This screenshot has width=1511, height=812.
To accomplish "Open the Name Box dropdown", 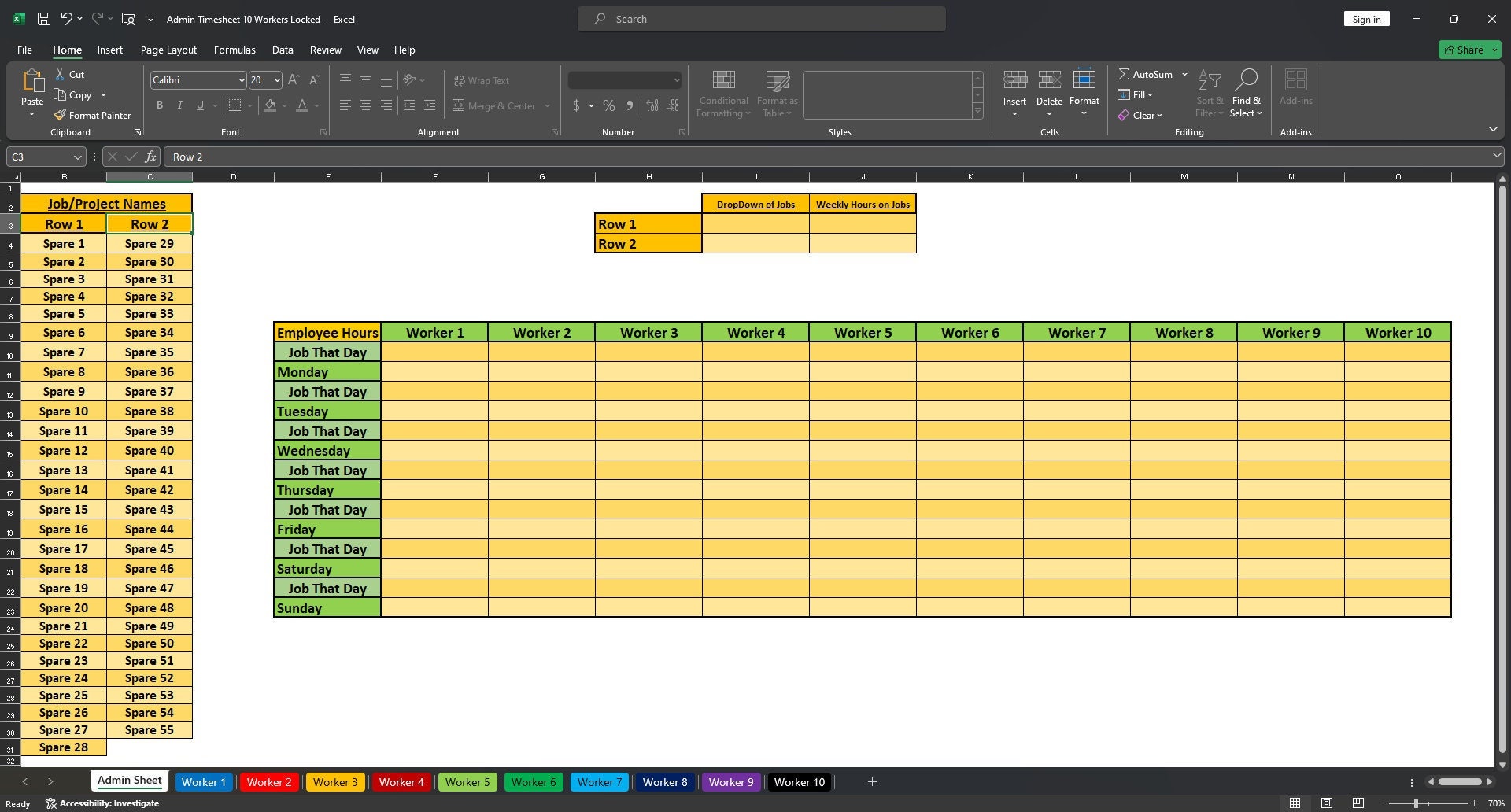I will [77, 157].
